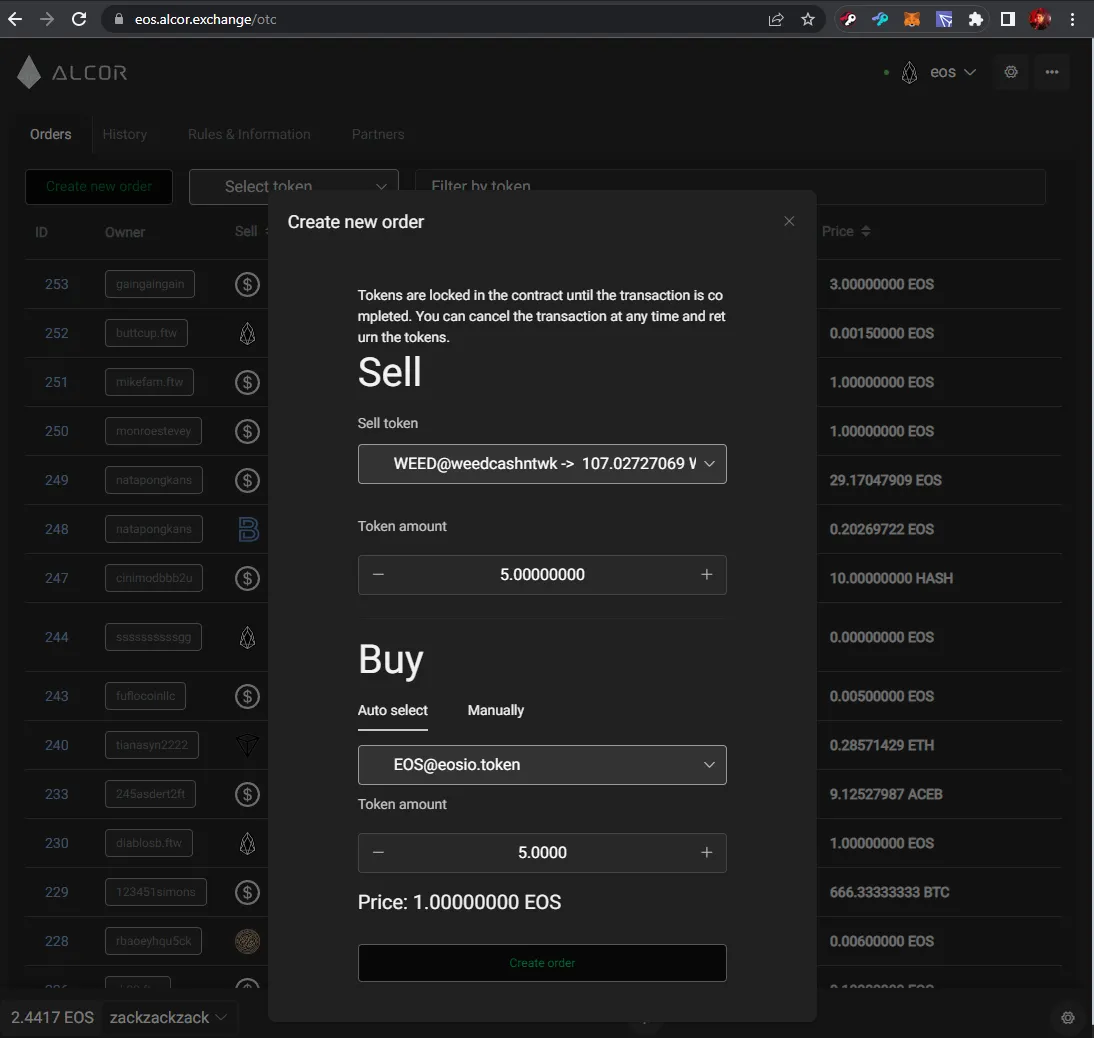Click the dollar token icon in row 250

click(x=247, y=431)
